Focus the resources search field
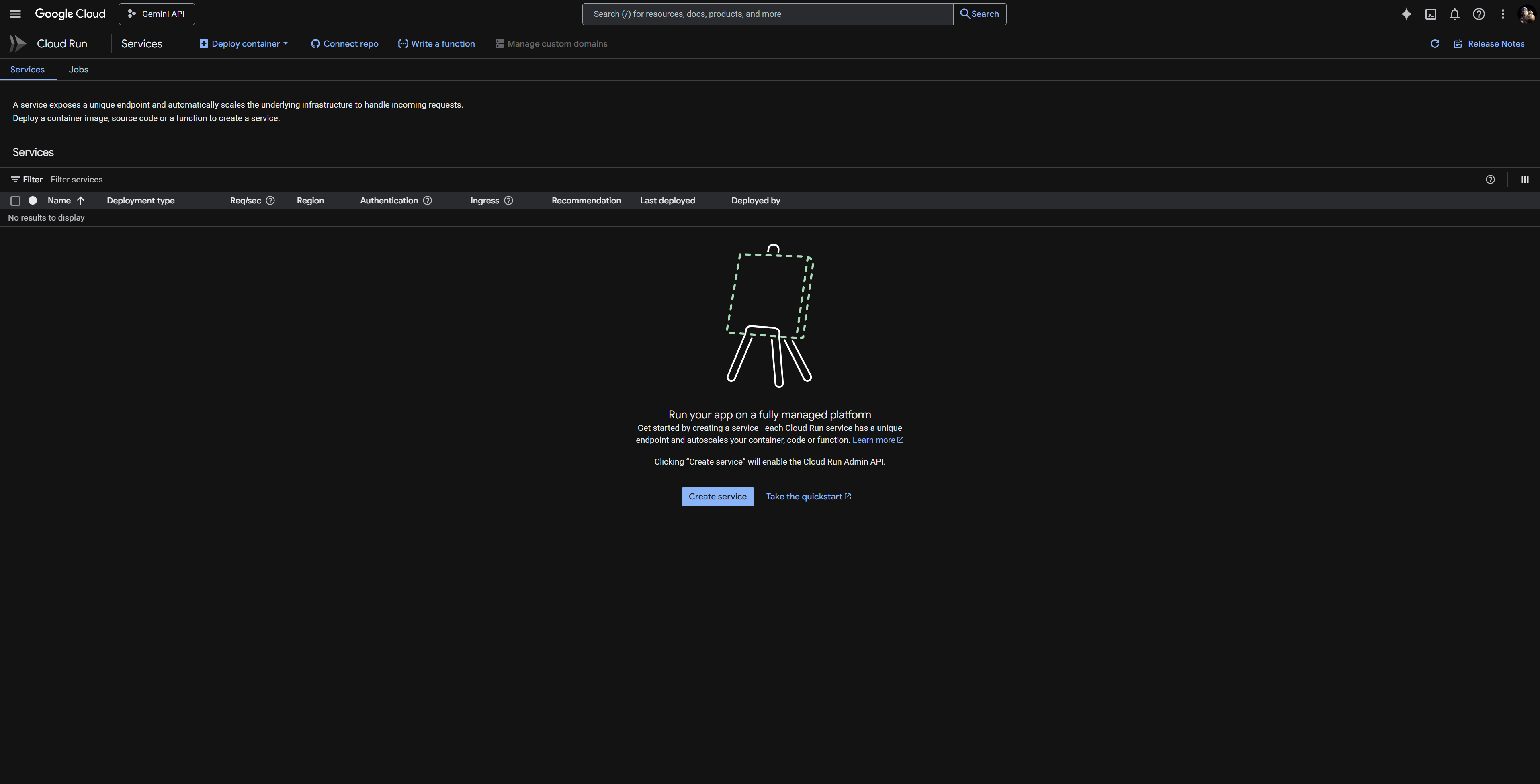1540x784 pixels. (x=768, y=14)
